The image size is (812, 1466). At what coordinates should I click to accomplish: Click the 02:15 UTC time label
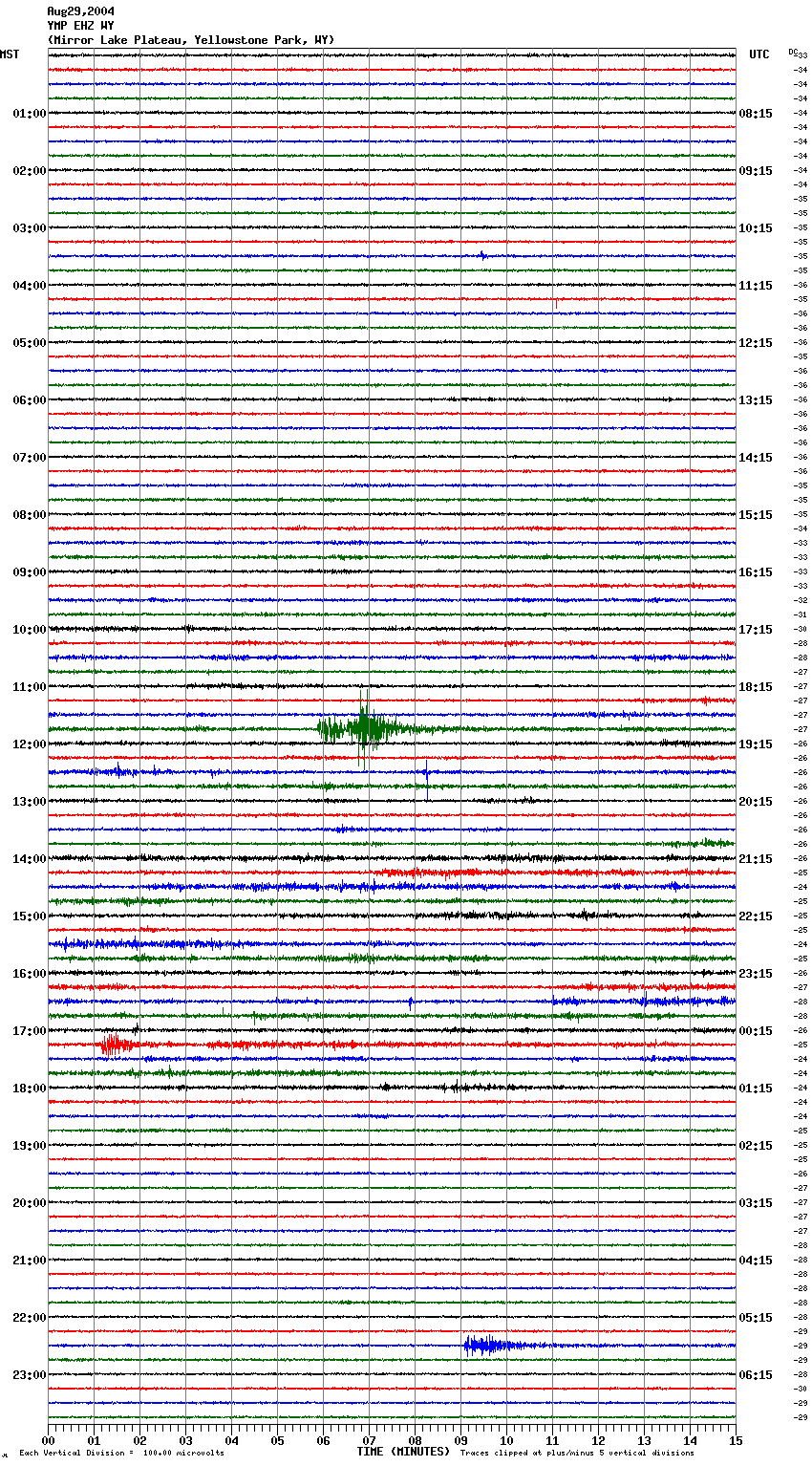[x=756, y=1146]
